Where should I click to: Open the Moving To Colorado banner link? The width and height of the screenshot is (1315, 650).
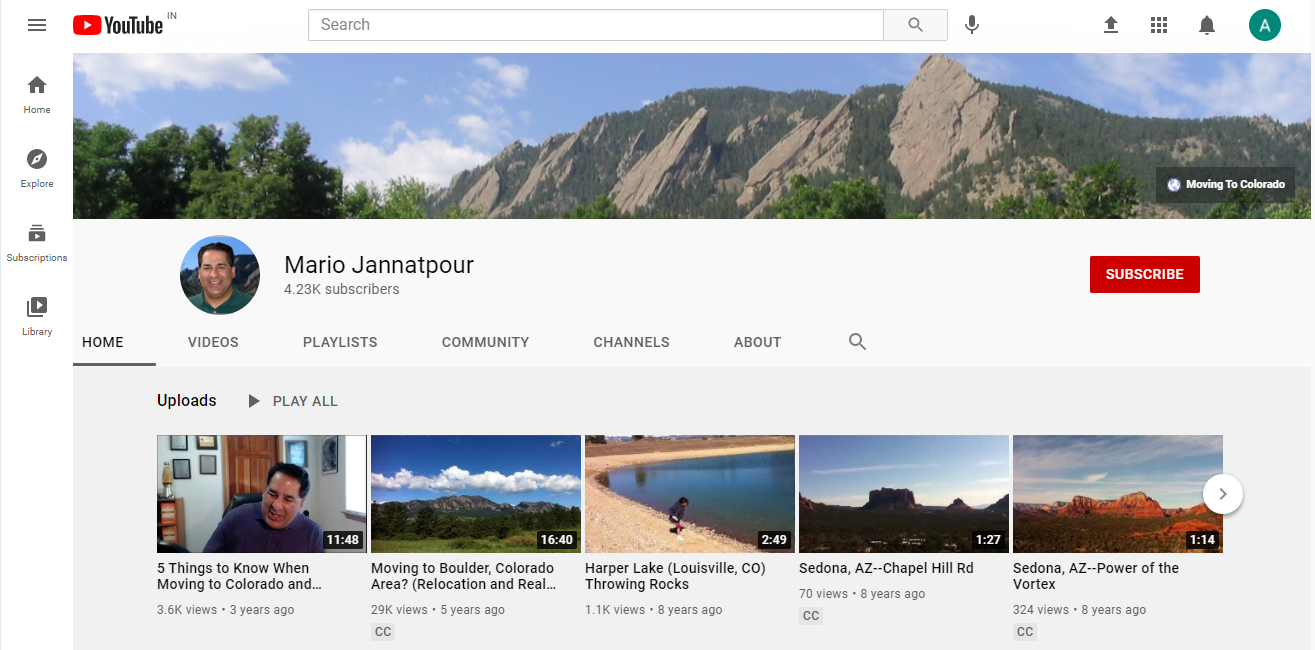coord(1226,184)
